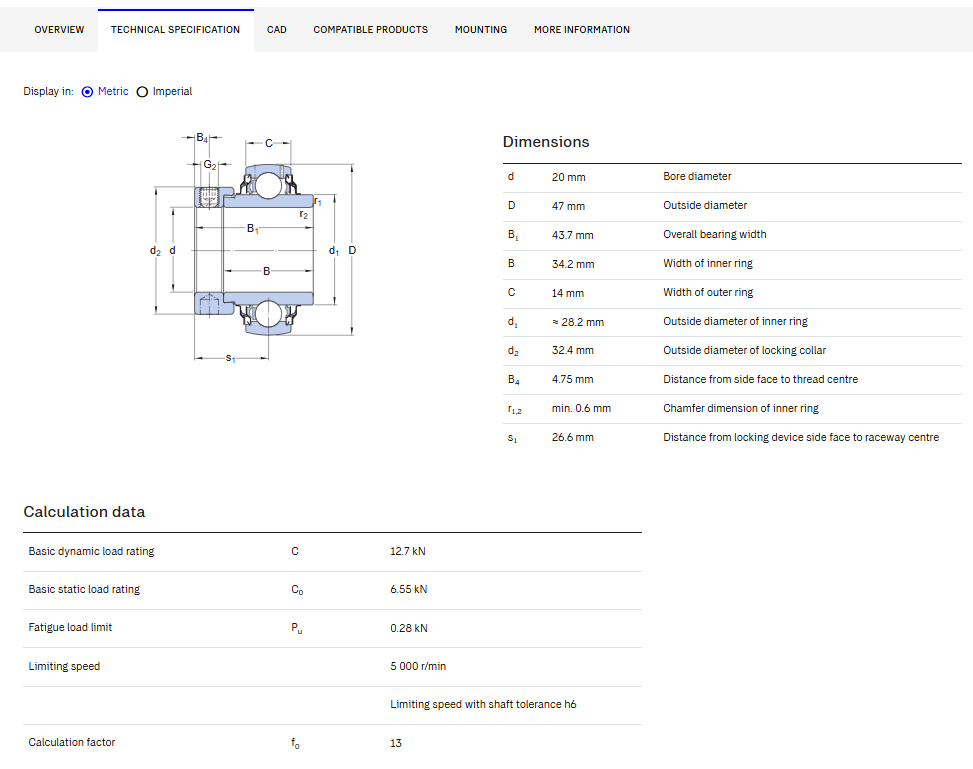Click 'Outside diameter of locking collar' text
This screenshot has height=769, width=973.
745,351
